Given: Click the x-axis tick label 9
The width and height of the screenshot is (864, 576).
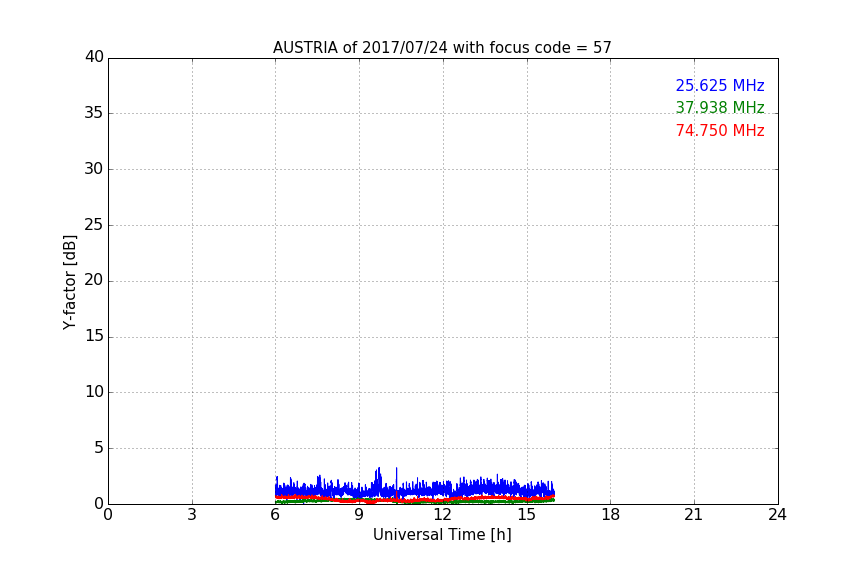Looking at the screenshot, I should pos(359,515).
